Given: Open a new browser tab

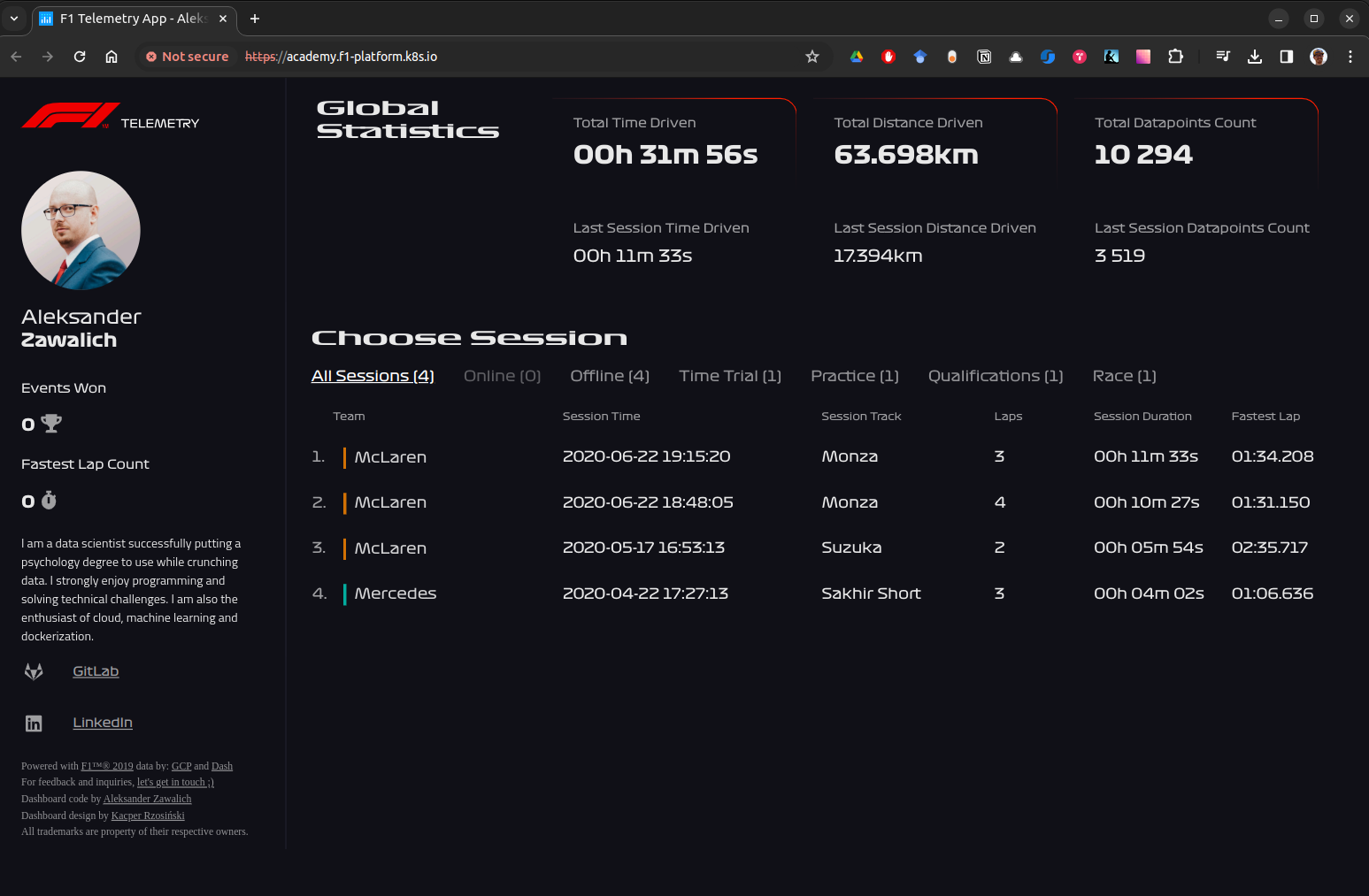Looking at the screenshot, I should point(255,19).
